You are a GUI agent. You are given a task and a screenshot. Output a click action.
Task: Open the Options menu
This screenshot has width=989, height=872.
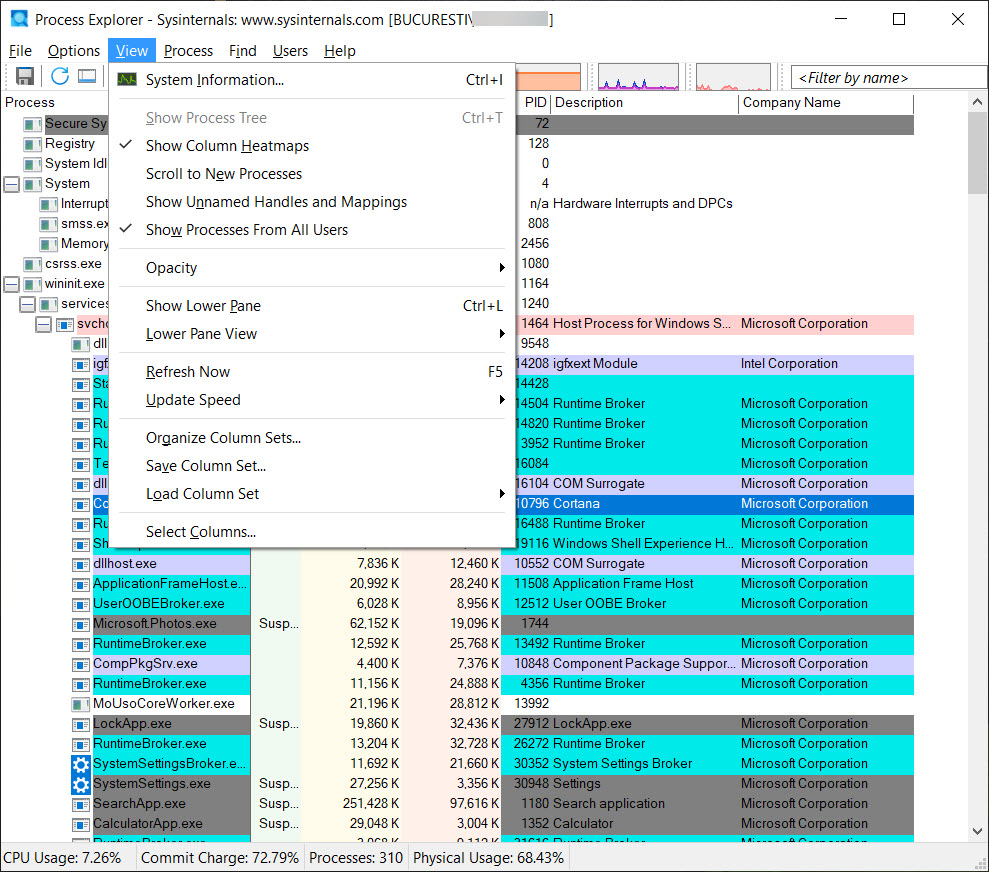click(74, 50)
